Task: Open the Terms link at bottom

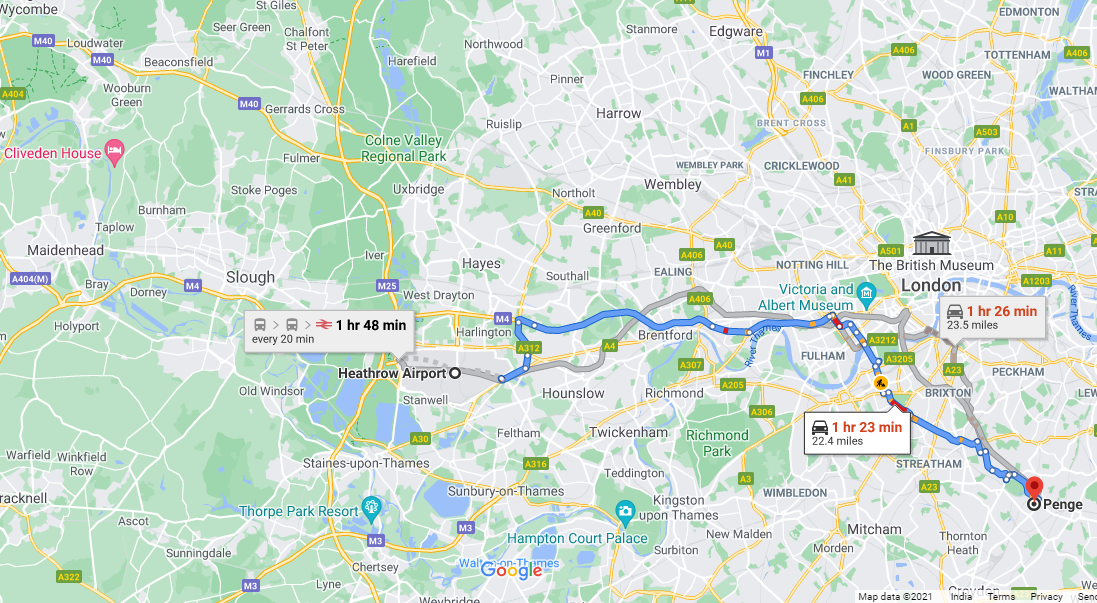Action: [1000, 597]
